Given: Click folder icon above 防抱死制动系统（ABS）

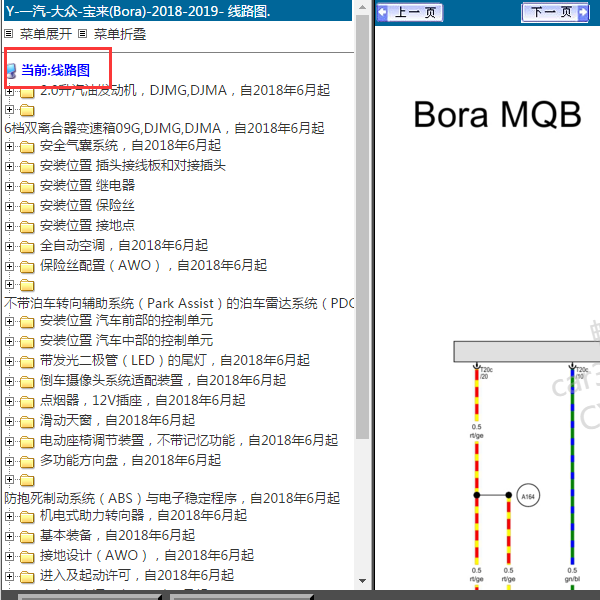Looking at the screenshot, I should (27, 480).
